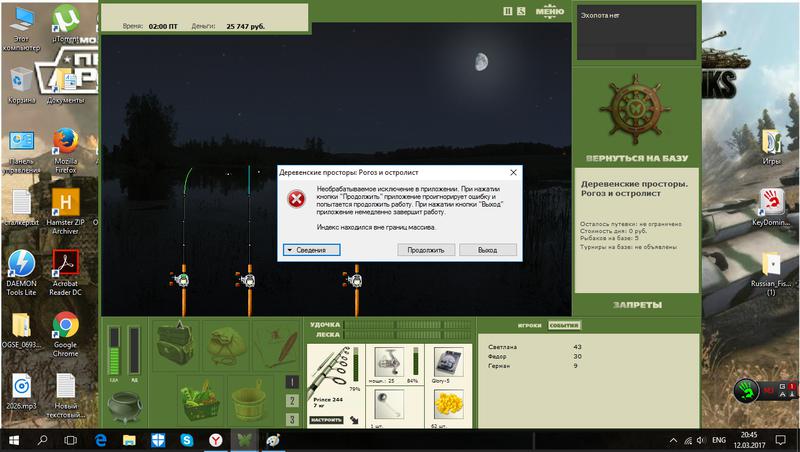Image resolution: width=800 pixels, height=452 pixels.
Task: Open the wooden bucket icon
Action: coord(249,400)
